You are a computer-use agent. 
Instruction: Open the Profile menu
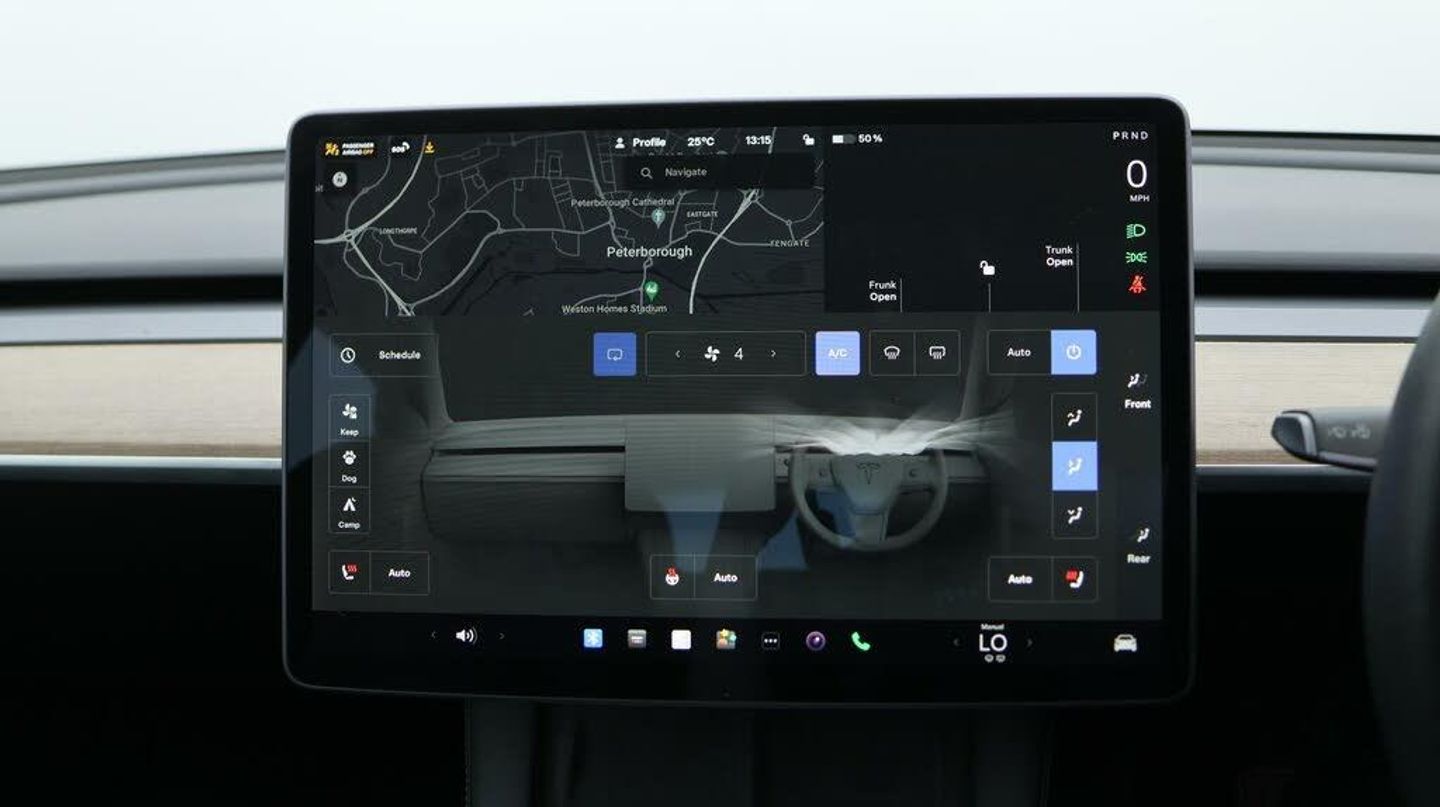tap(640, 142)
